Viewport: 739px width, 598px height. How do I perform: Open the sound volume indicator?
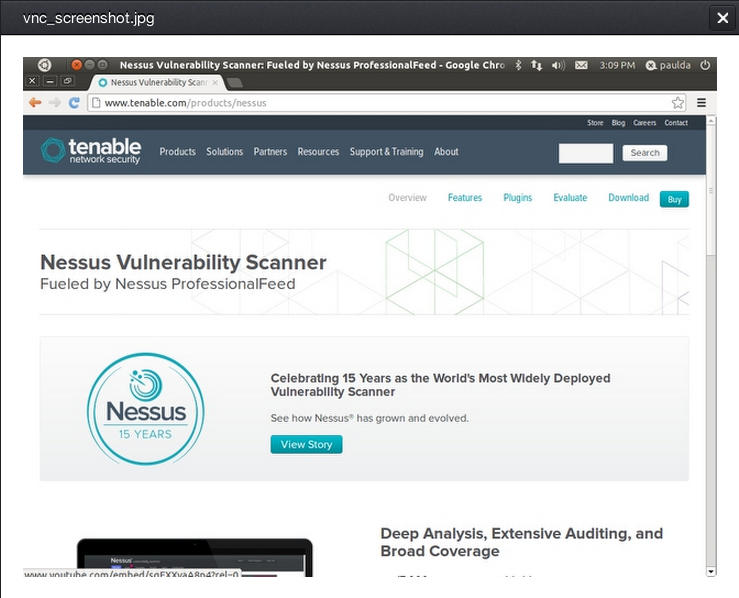(558, 65)
